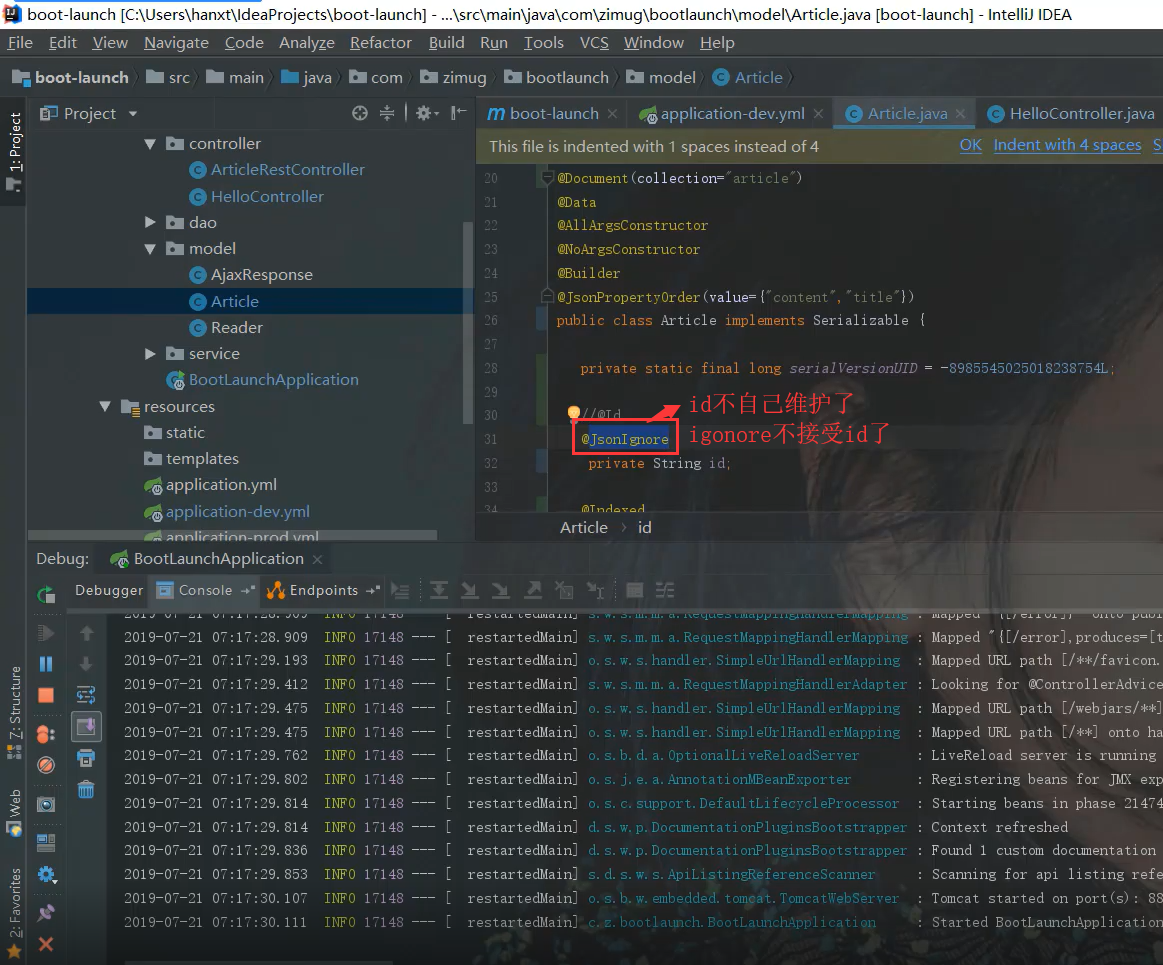
Task: Step Into icon in debug toolbar
Action: pyautogui.click(x=470, y=590)
